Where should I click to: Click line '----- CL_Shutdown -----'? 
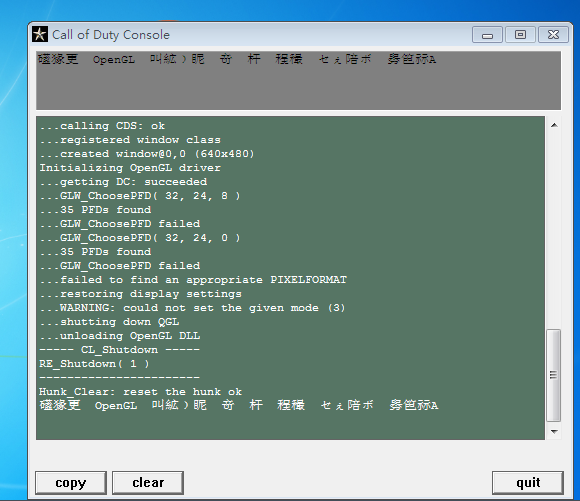(119, 350)
